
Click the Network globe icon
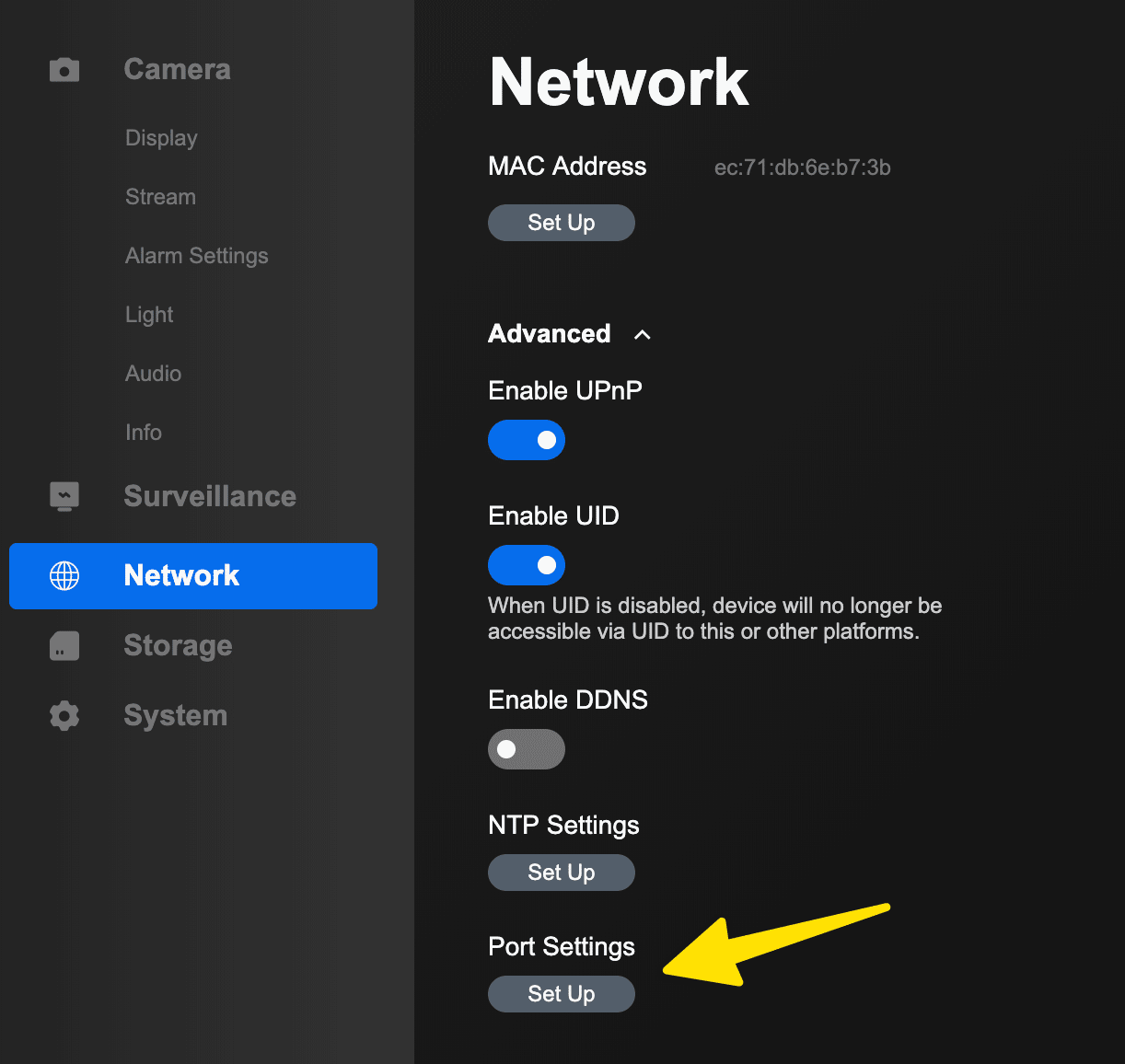coord(64,576)
